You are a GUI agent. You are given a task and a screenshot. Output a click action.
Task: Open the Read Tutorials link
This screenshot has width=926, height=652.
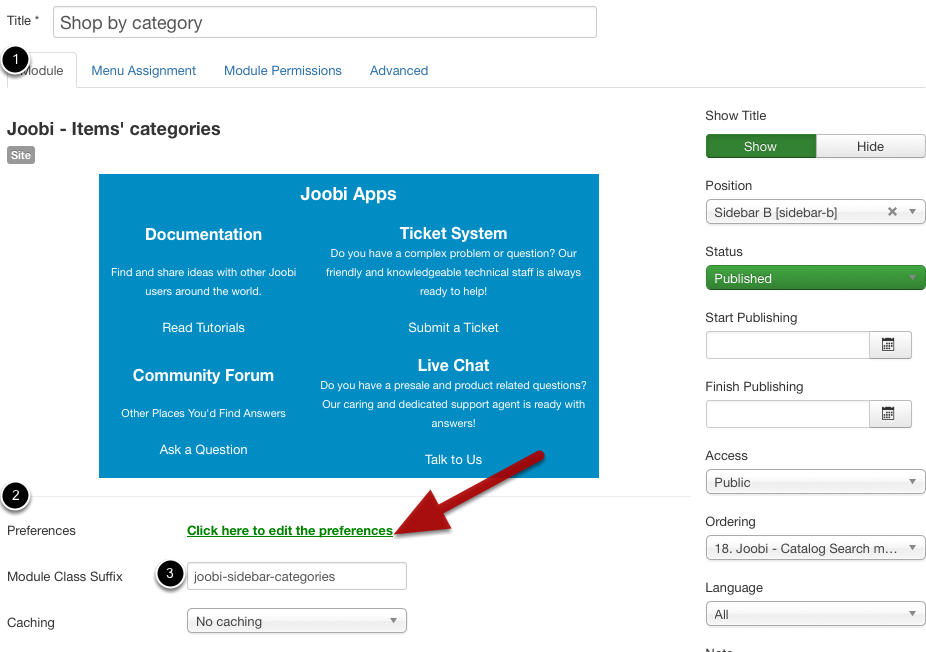203,328
